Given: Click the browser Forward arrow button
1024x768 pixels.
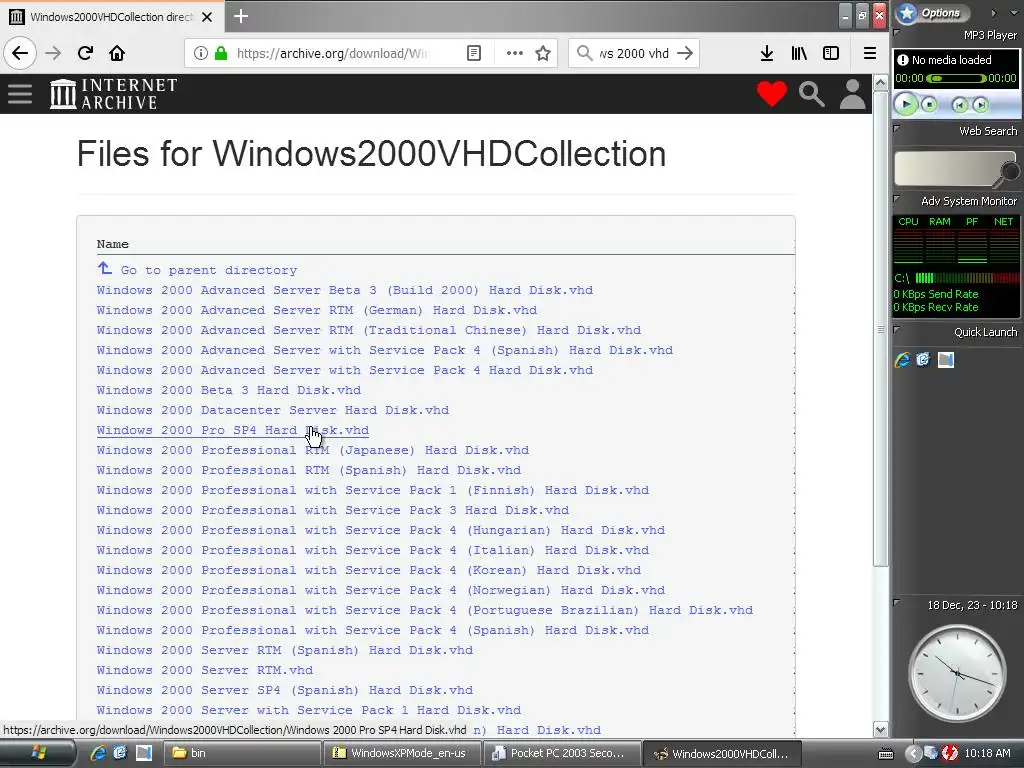Looking at the screenshot, I should (54, 53).
